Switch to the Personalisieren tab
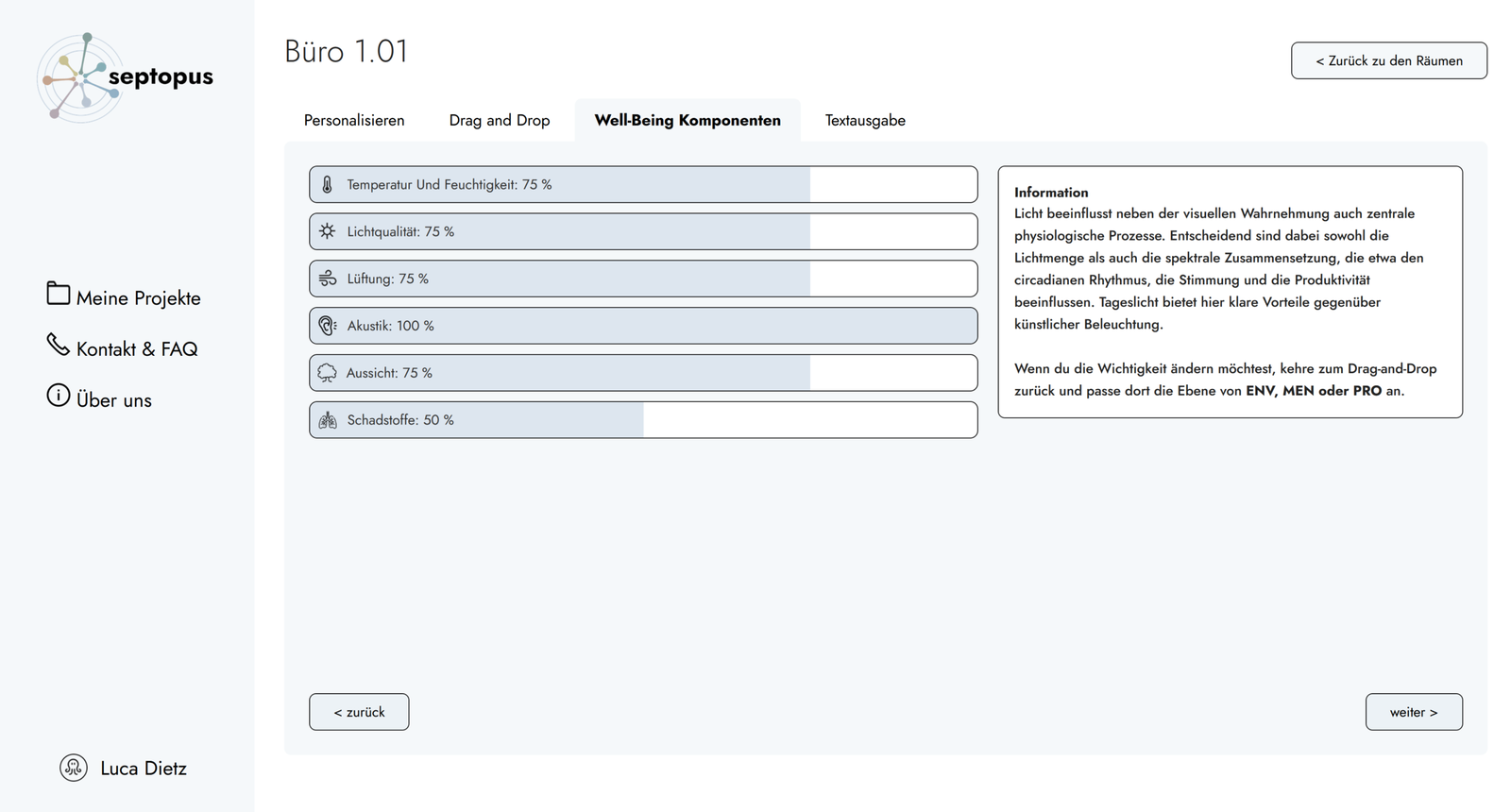The height and width of the screenshot is (812, 1511). [354, 121]
